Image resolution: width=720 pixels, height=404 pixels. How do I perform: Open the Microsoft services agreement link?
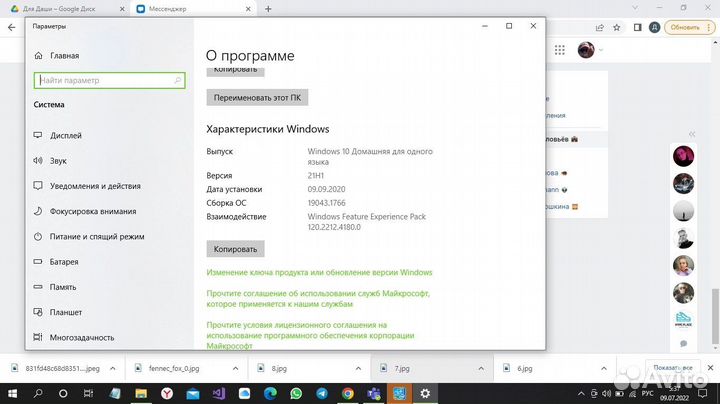tap(318, 298)
